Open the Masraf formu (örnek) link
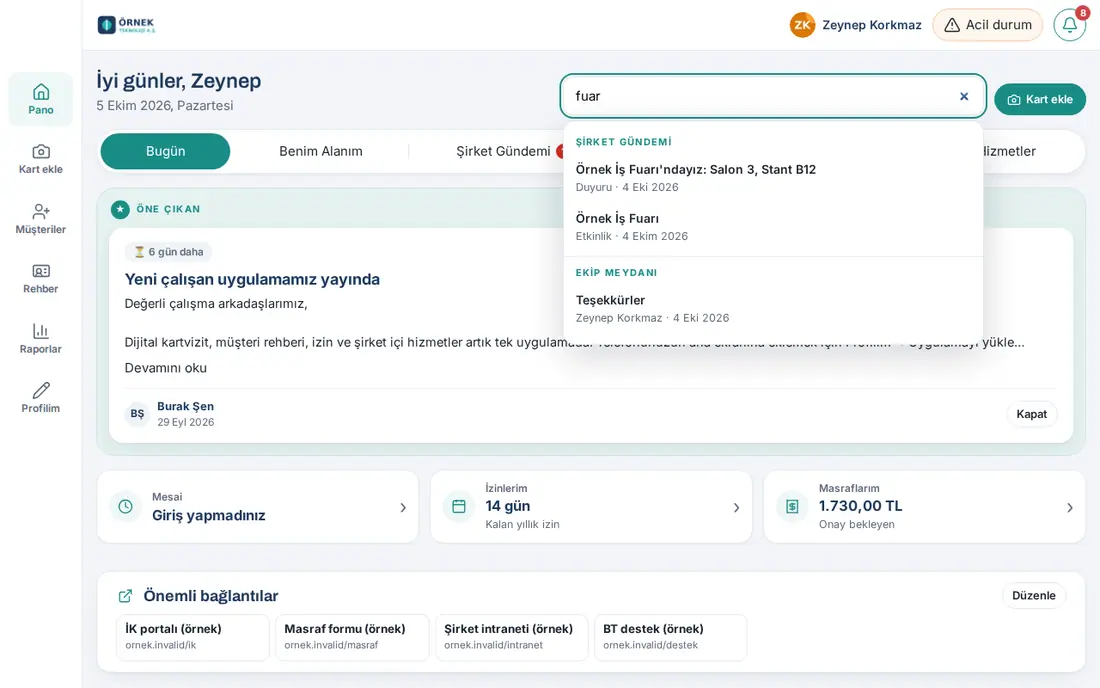 (x=351, y=637)
